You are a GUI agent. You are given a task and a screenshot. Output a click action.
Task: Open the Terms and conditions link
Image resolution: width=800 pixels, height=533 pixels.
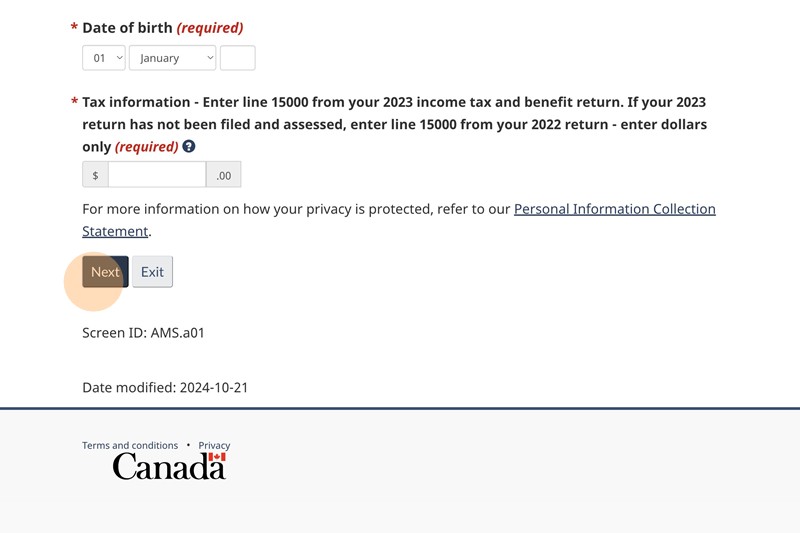pyautogui.click(x=130, y=445)
